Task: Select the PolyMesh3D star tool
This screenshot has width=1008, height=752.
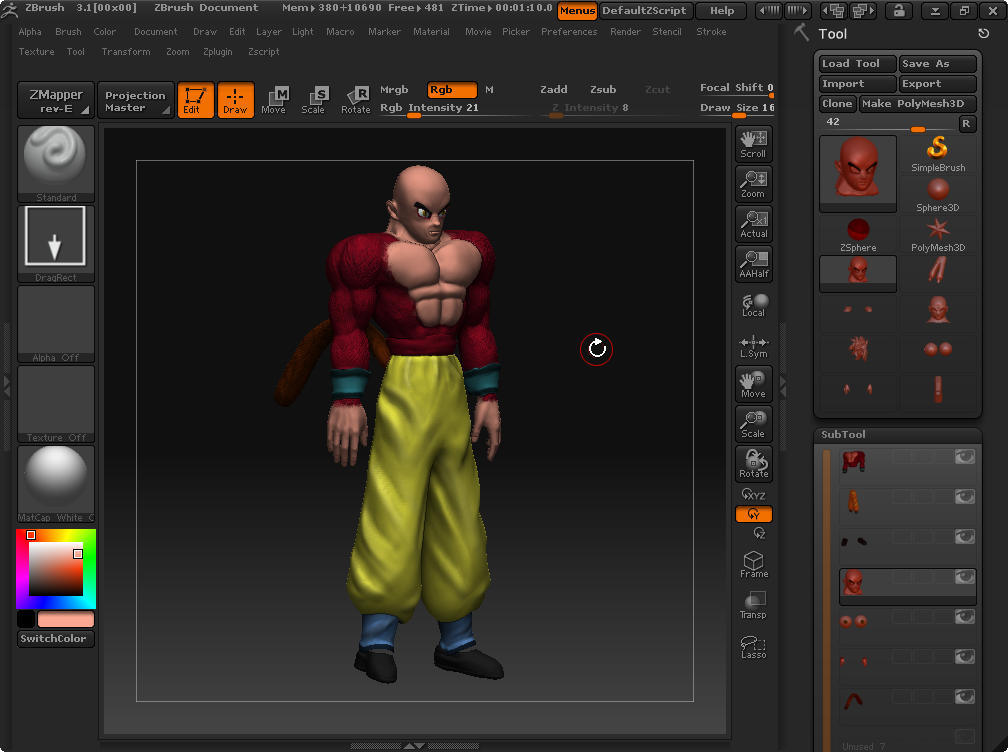Action: coord(938,235)
